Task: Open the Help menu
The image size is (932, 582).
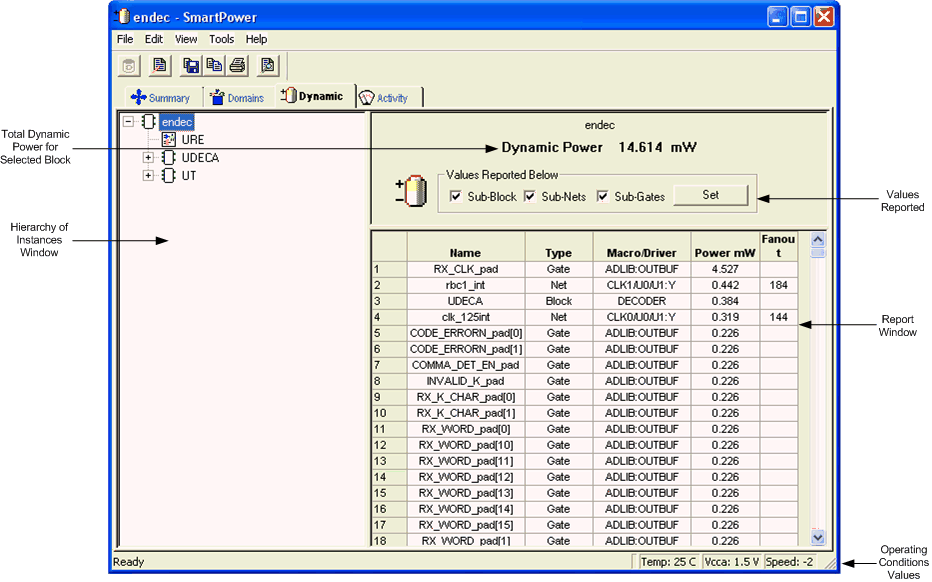Action: 256,39
